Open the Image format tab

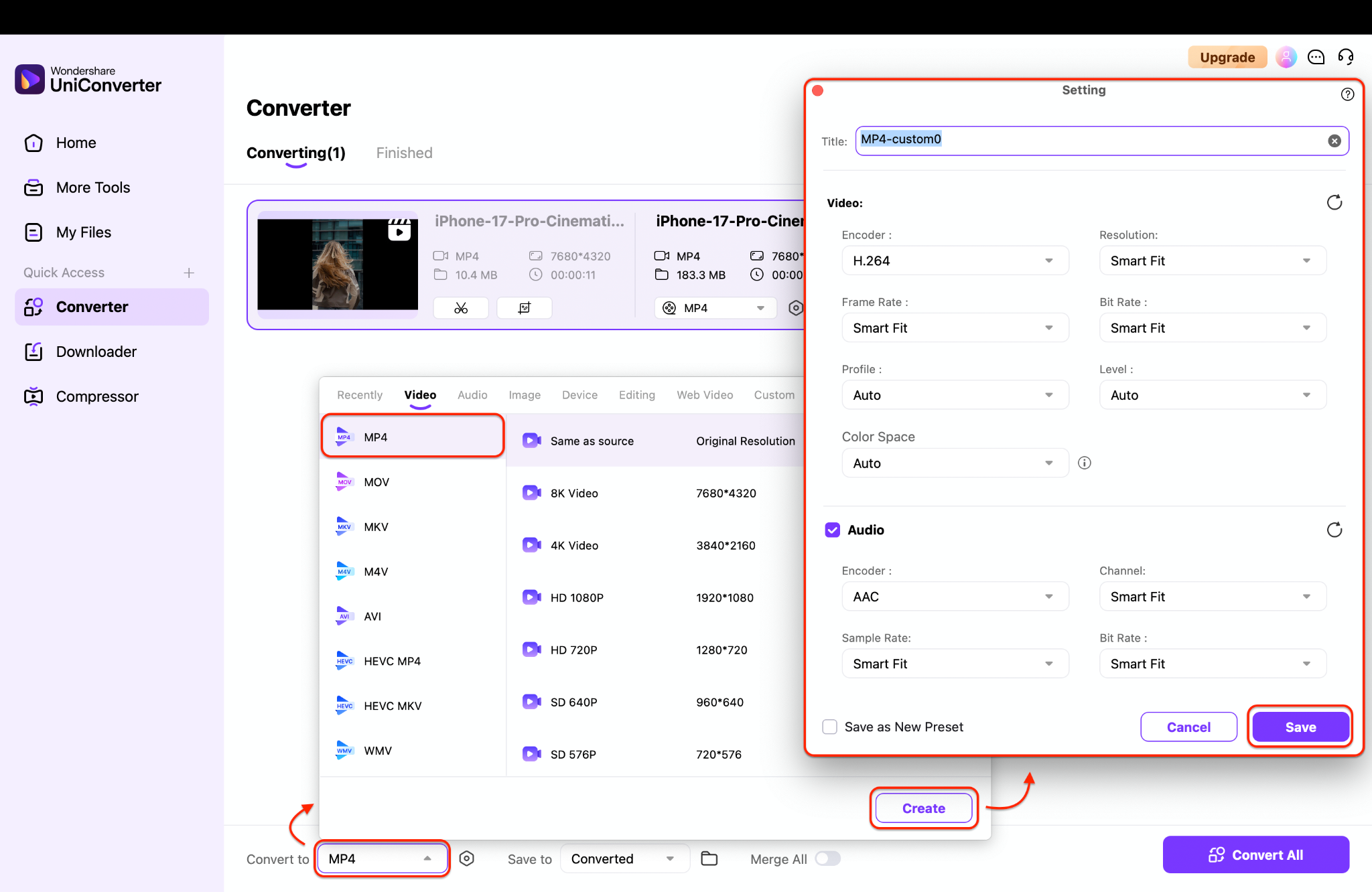click(525, 395)
